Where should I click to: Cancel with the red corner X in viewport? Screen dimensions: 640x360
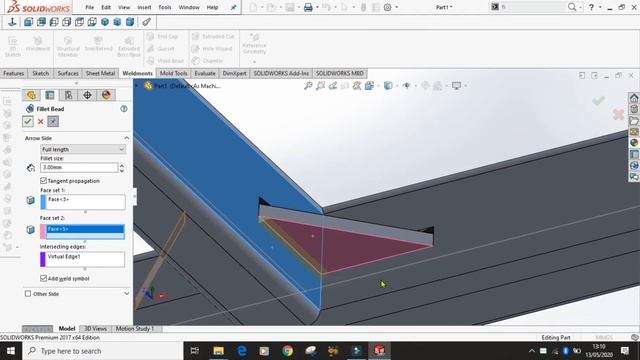pyautogui.click(x=618, y=114)
